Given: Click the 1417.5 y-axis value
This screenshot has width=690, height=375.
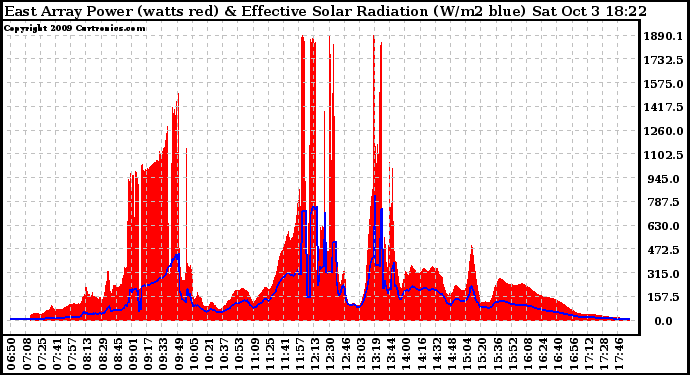Looking at the screenshot, I should pyautogui.click(x=663, y=107).
